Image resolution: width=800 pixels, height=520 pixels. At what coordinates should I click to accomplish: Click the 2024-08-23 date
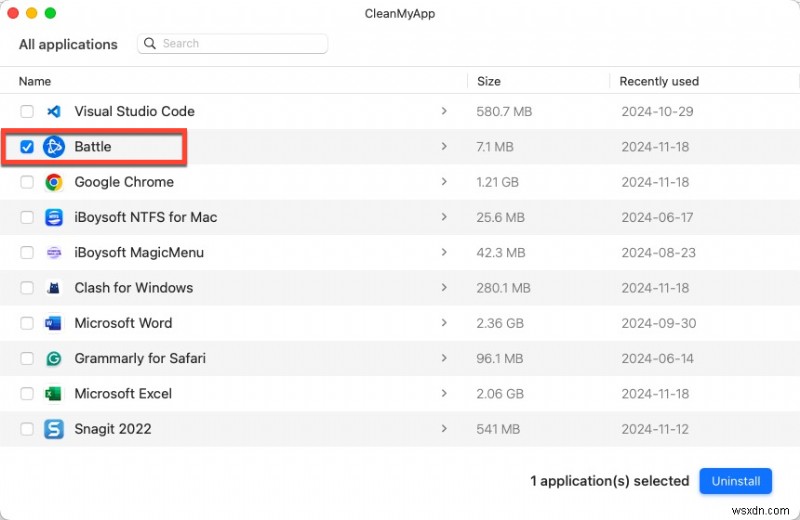[659, 253]
